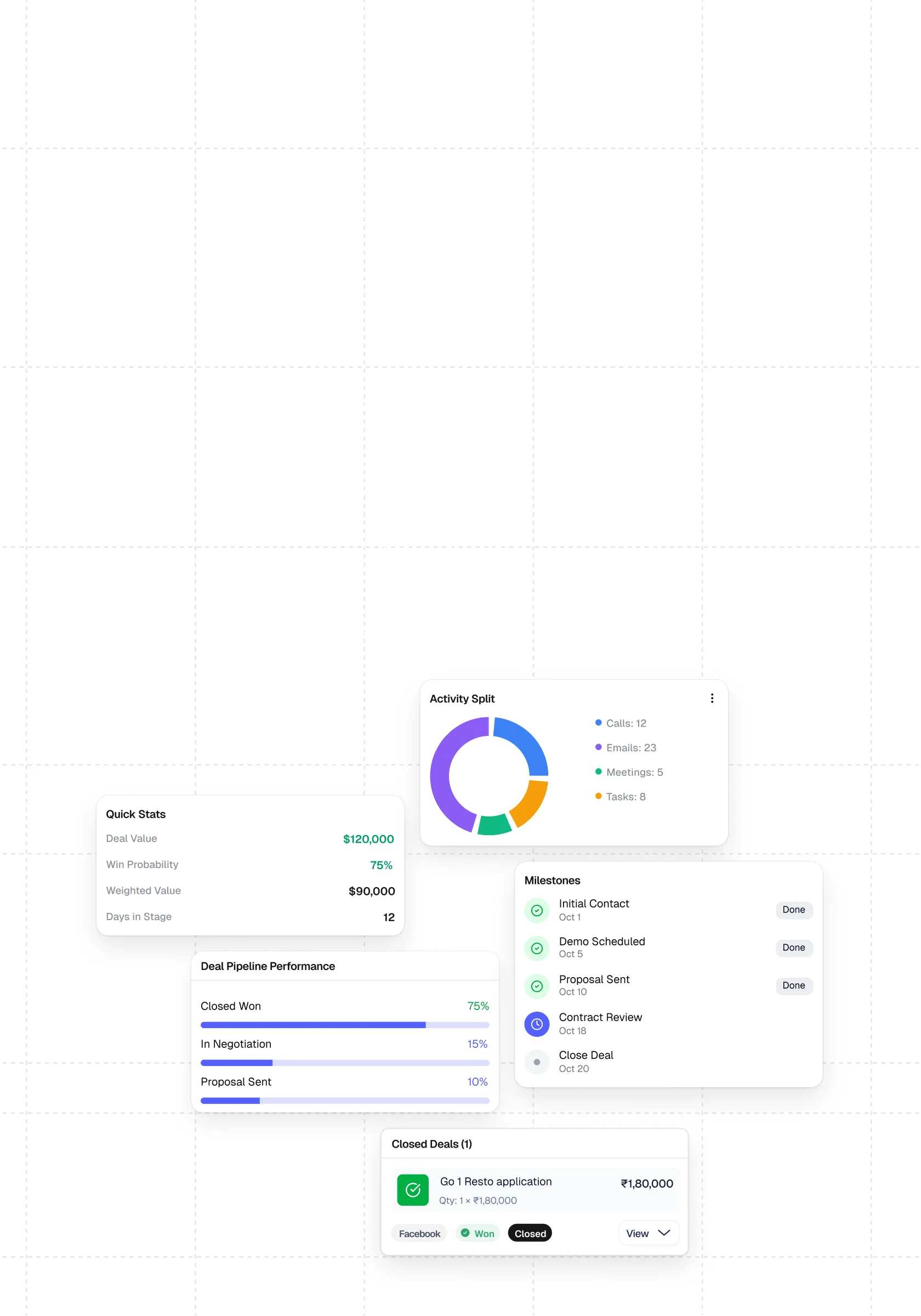Click the Demo Scheduled check icon

pos(537,948)
